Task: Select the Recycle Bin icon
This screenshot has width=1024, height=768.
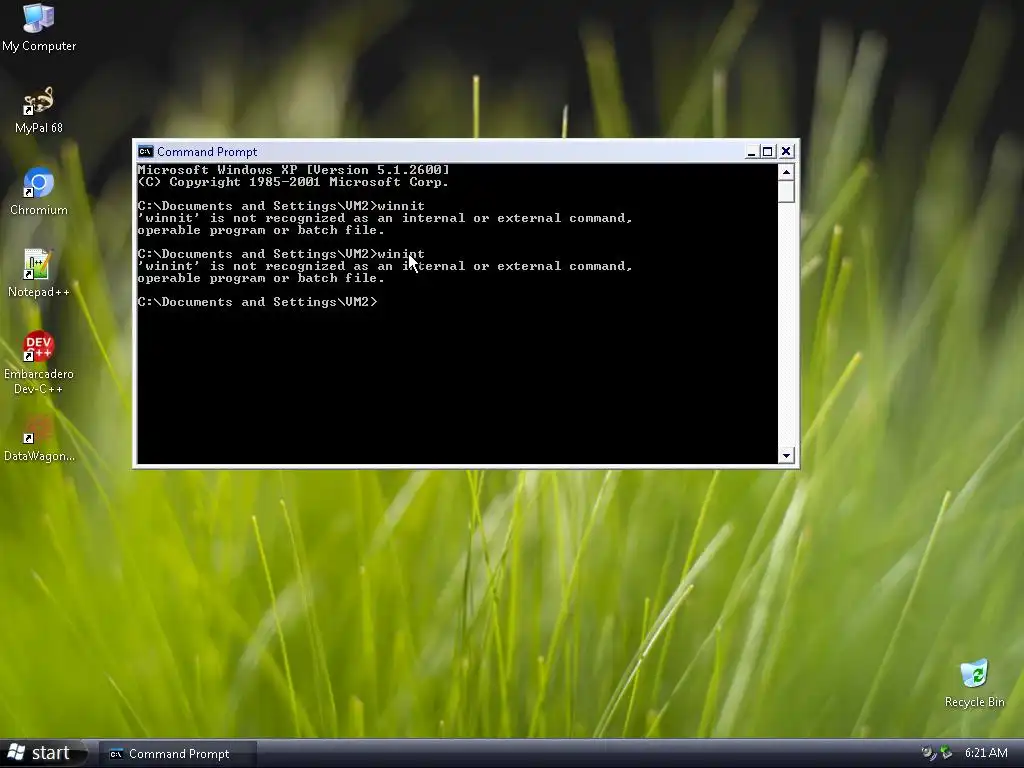Action: pyautogui.click(x=974, y=684)
